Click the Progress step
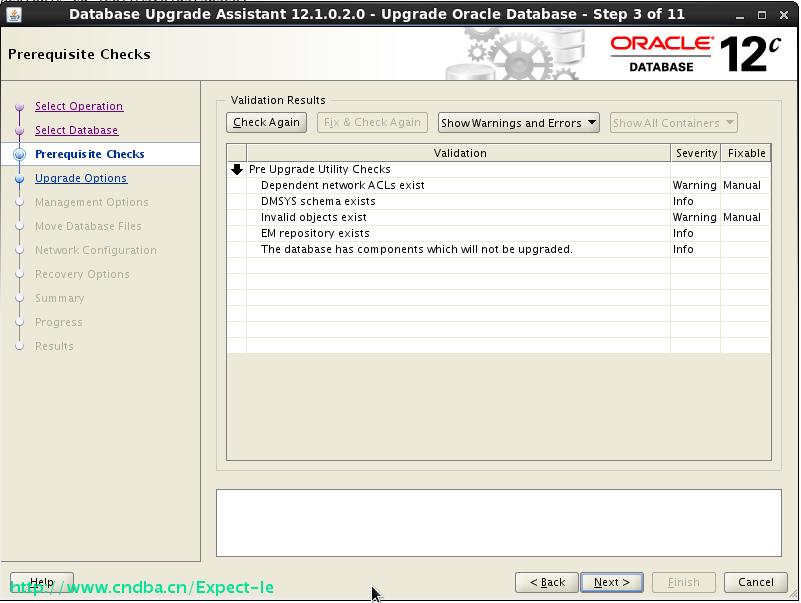 click(58, 322)
